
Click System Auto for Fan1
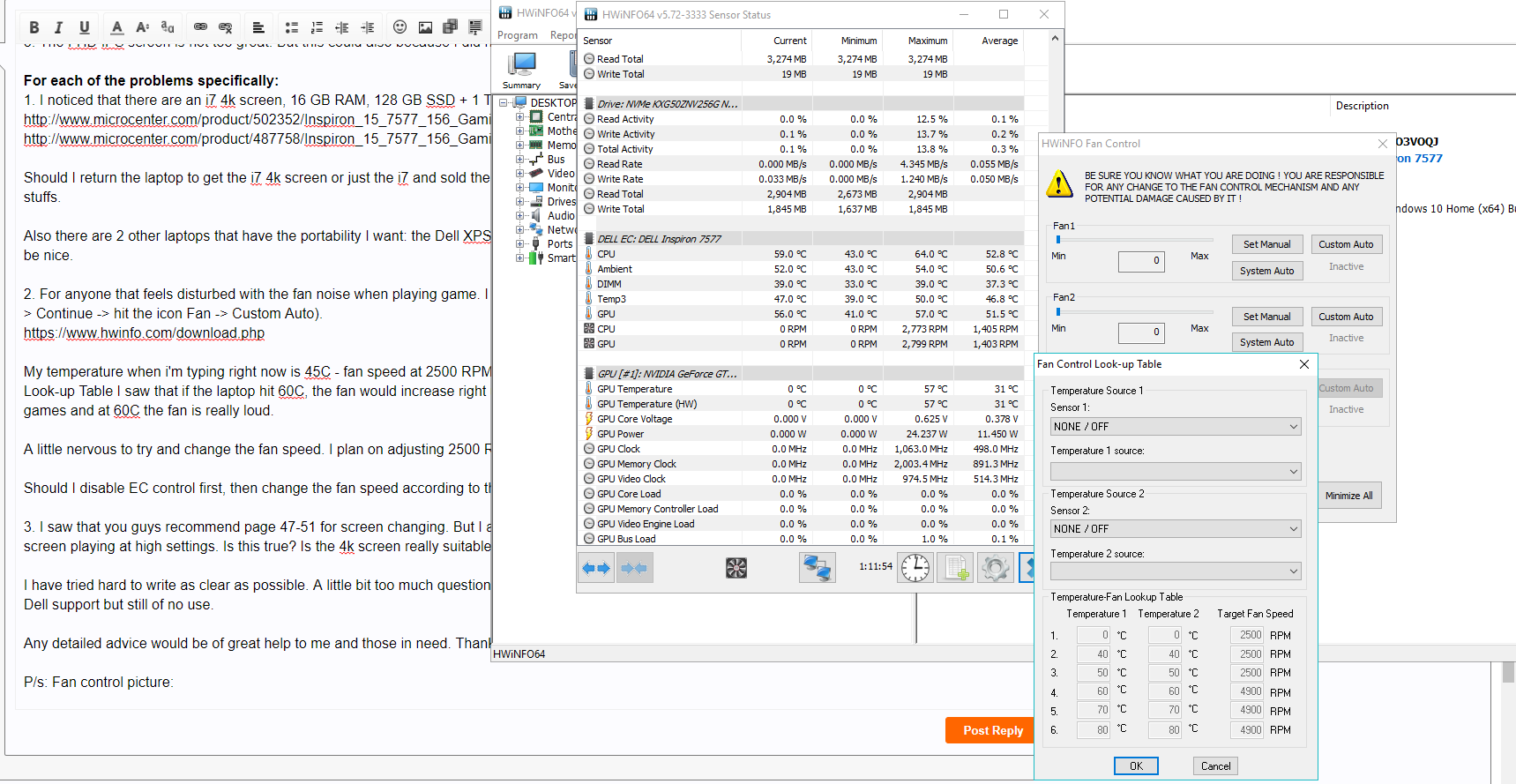(x=1266, y=271)
